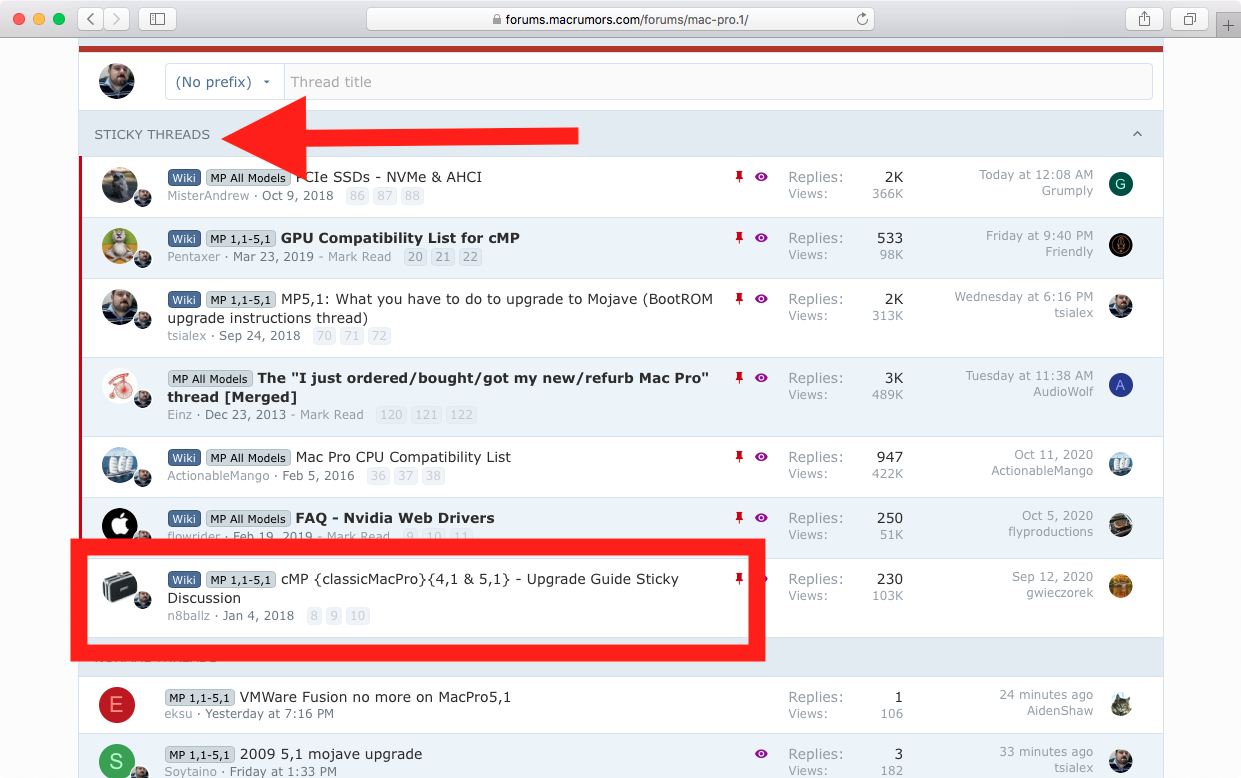This screenshot has height=778, width=1241.
Task: Go back with Safari back arrow
Action: 91,19
